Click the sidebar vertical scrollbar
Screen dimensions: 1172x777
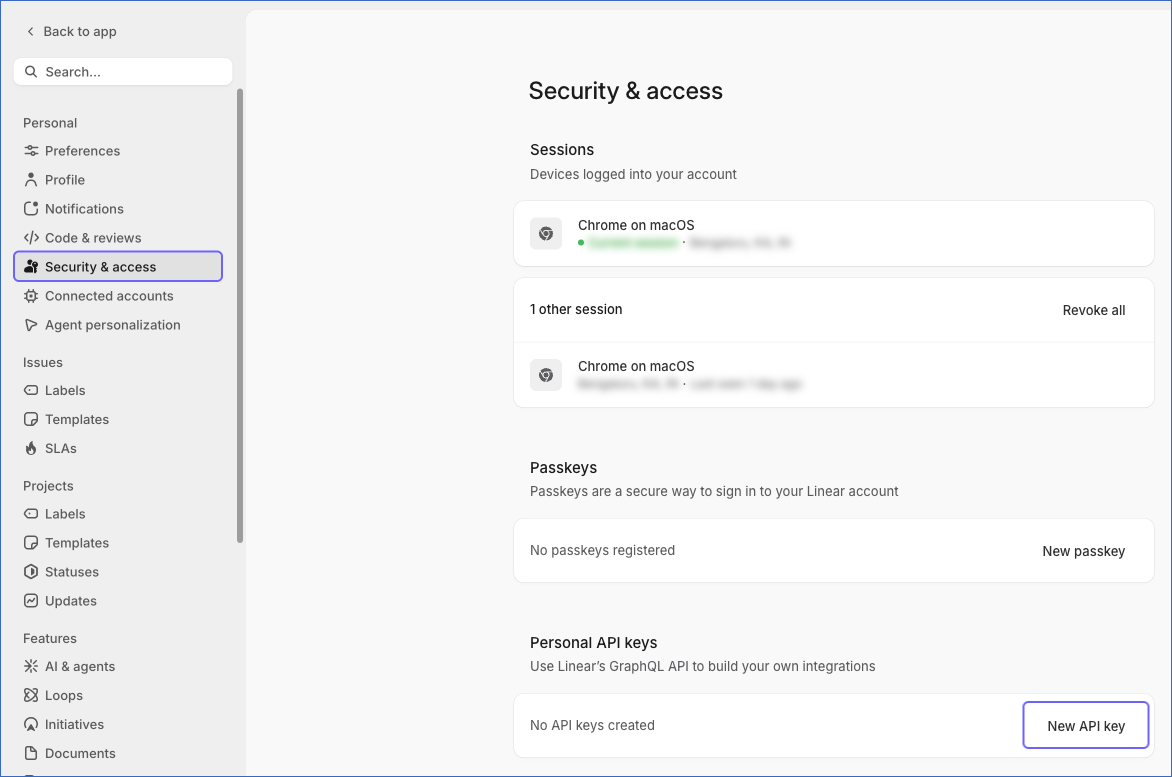[240, 315]
